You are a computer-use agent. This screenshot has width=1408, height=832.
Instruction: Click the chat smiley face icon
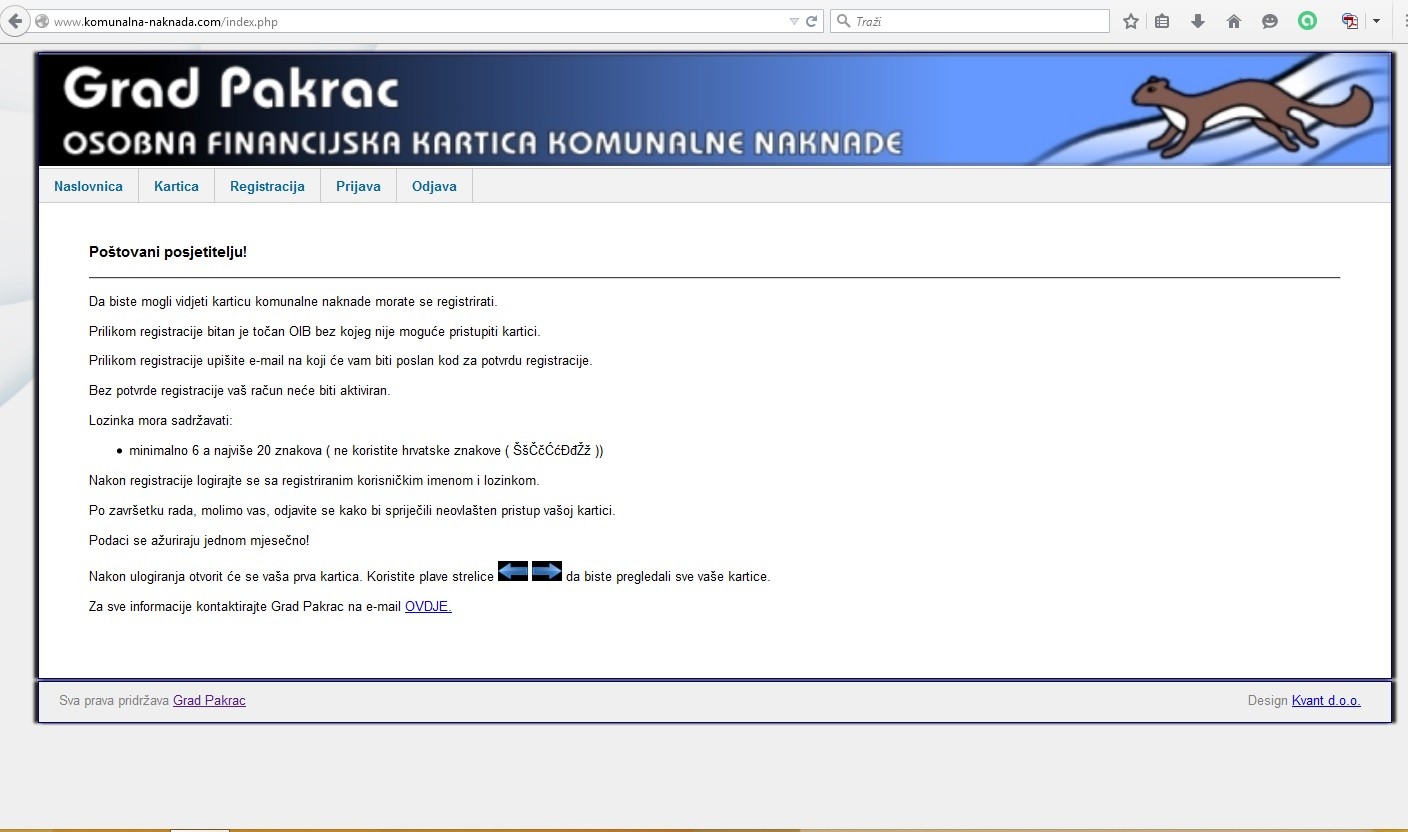pyautogui.click(x=1270, y=21)
